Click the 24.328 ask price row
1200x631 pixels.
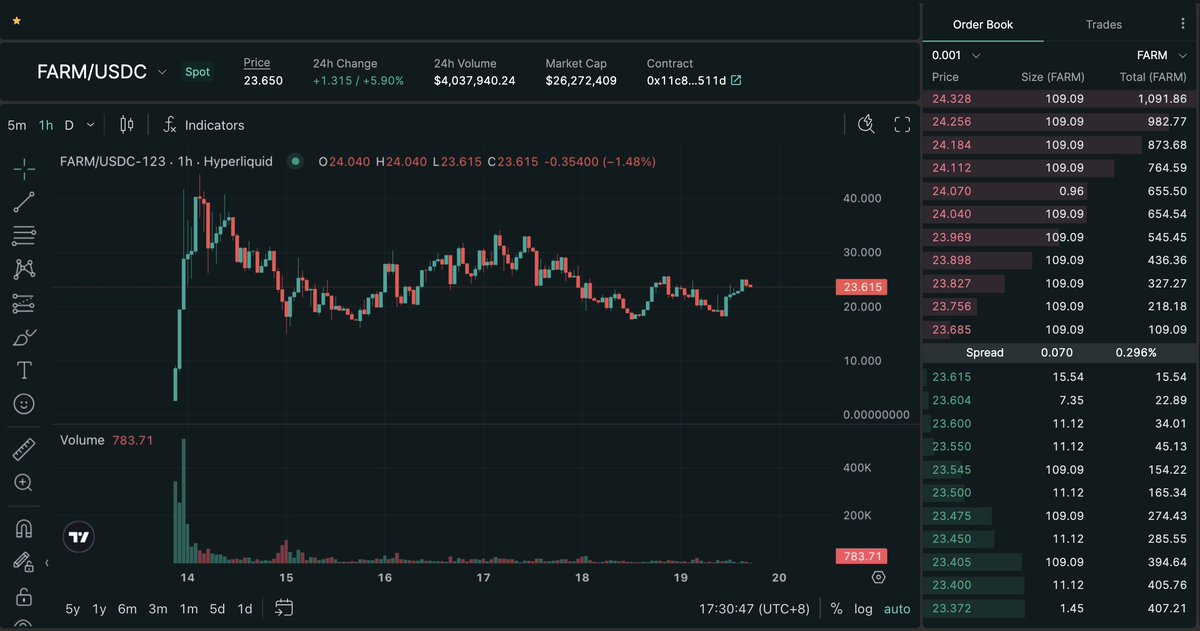pyautogui.click(x=1059, y=99)
